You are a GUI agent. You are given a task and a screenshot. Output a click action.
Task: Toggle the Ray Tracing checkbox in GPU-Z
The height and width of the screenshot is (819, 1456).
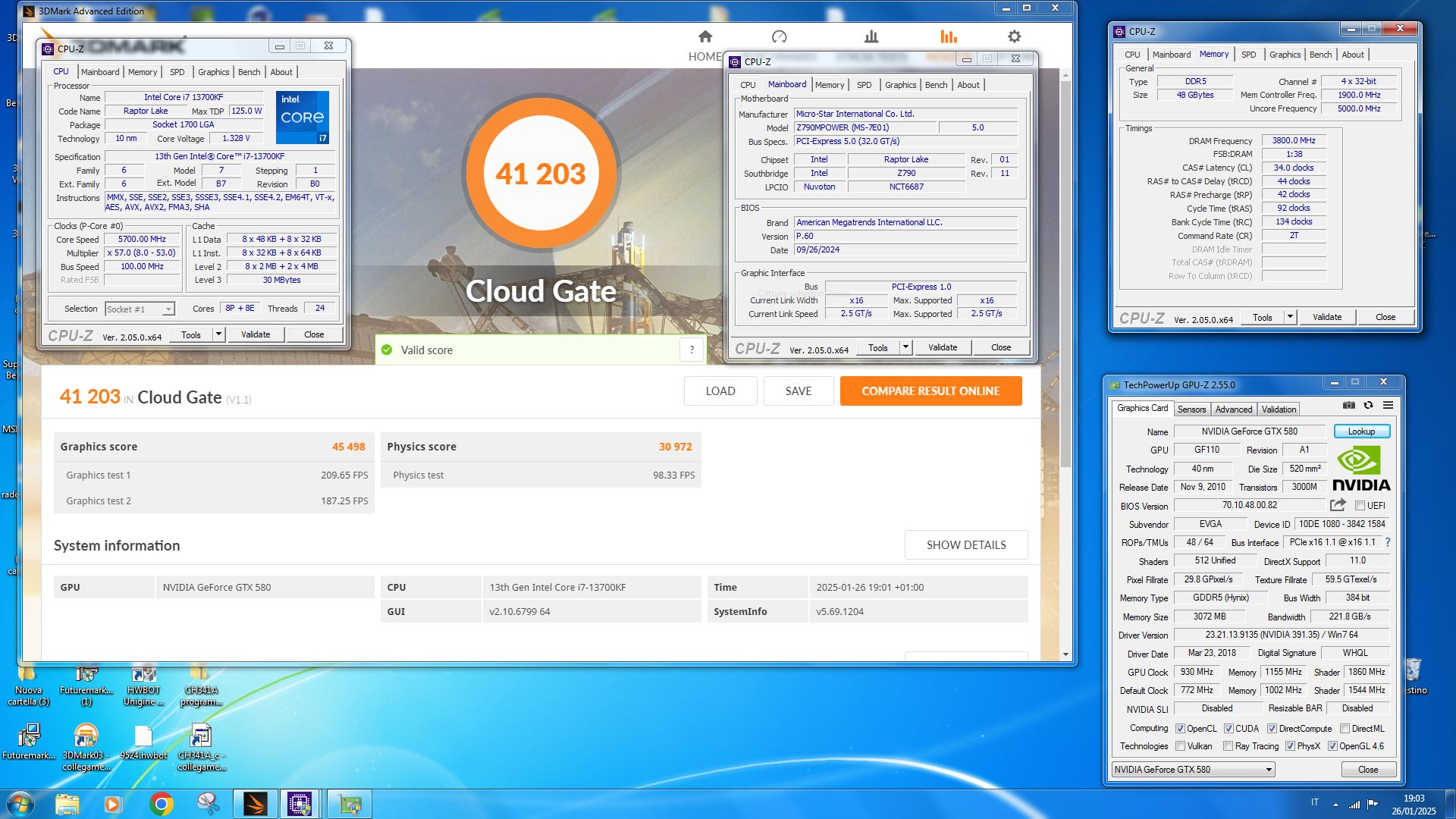1228,746
